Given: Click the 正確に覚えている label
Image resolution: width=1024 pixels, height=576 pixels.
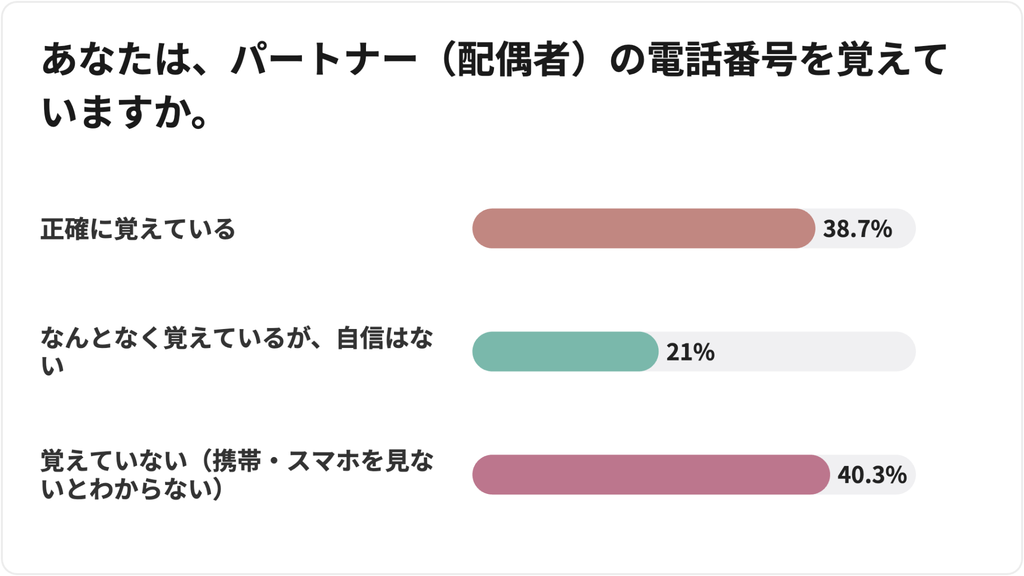Looking at the screenshot, I should point(138,229).
